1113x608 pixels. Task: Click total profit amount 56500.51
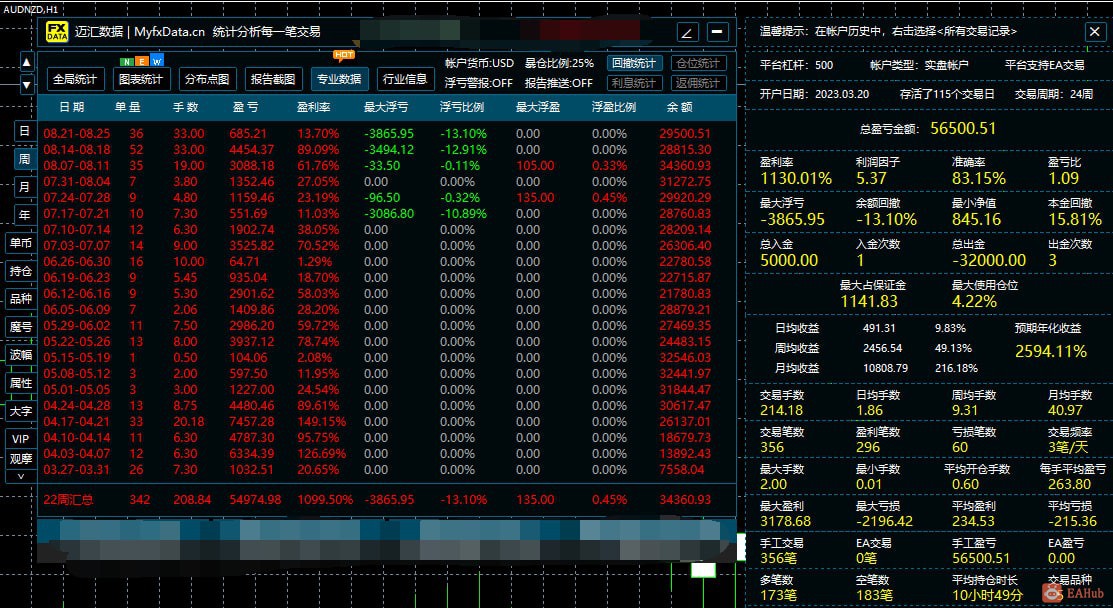963,128
